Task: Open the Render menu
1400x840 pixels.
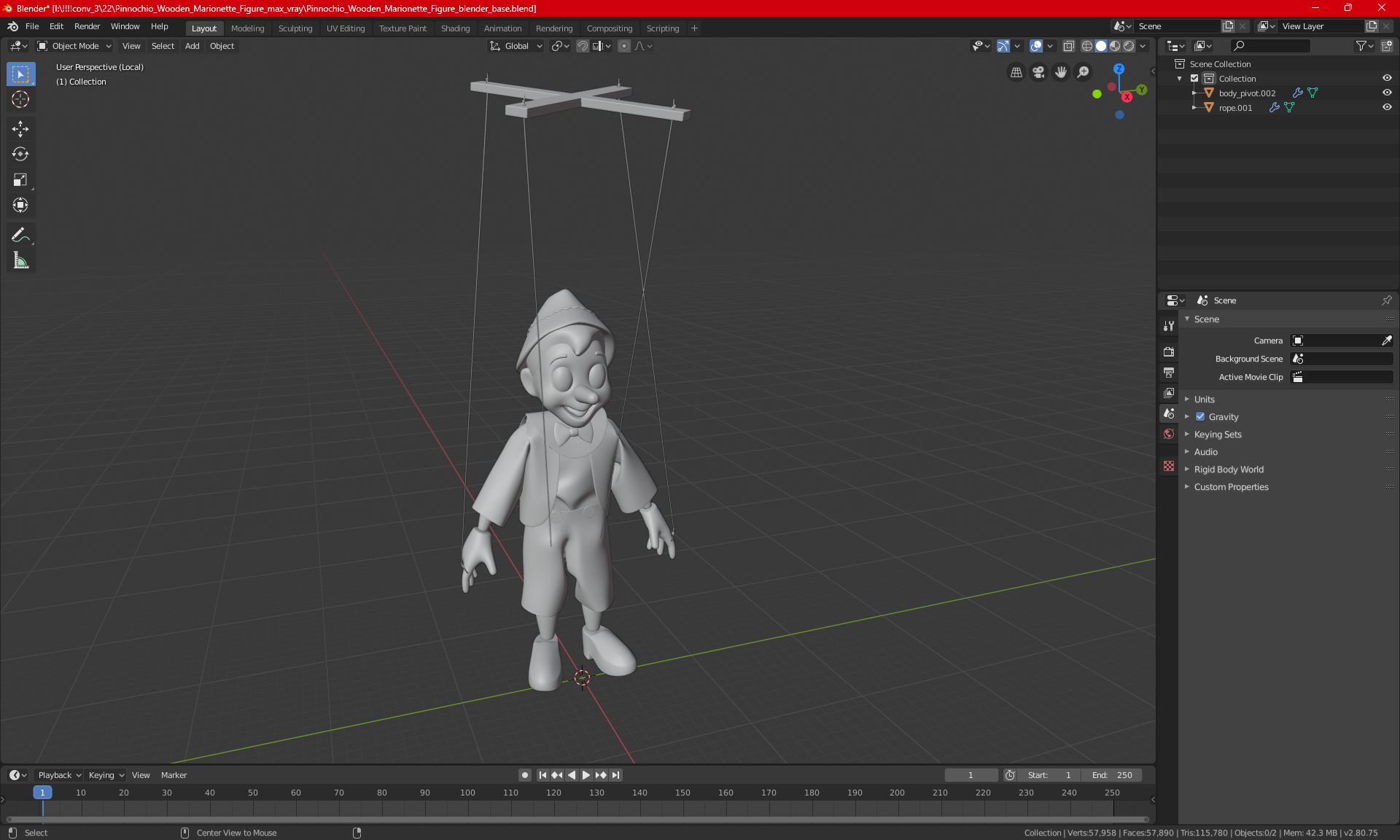Action: (87, 26)
